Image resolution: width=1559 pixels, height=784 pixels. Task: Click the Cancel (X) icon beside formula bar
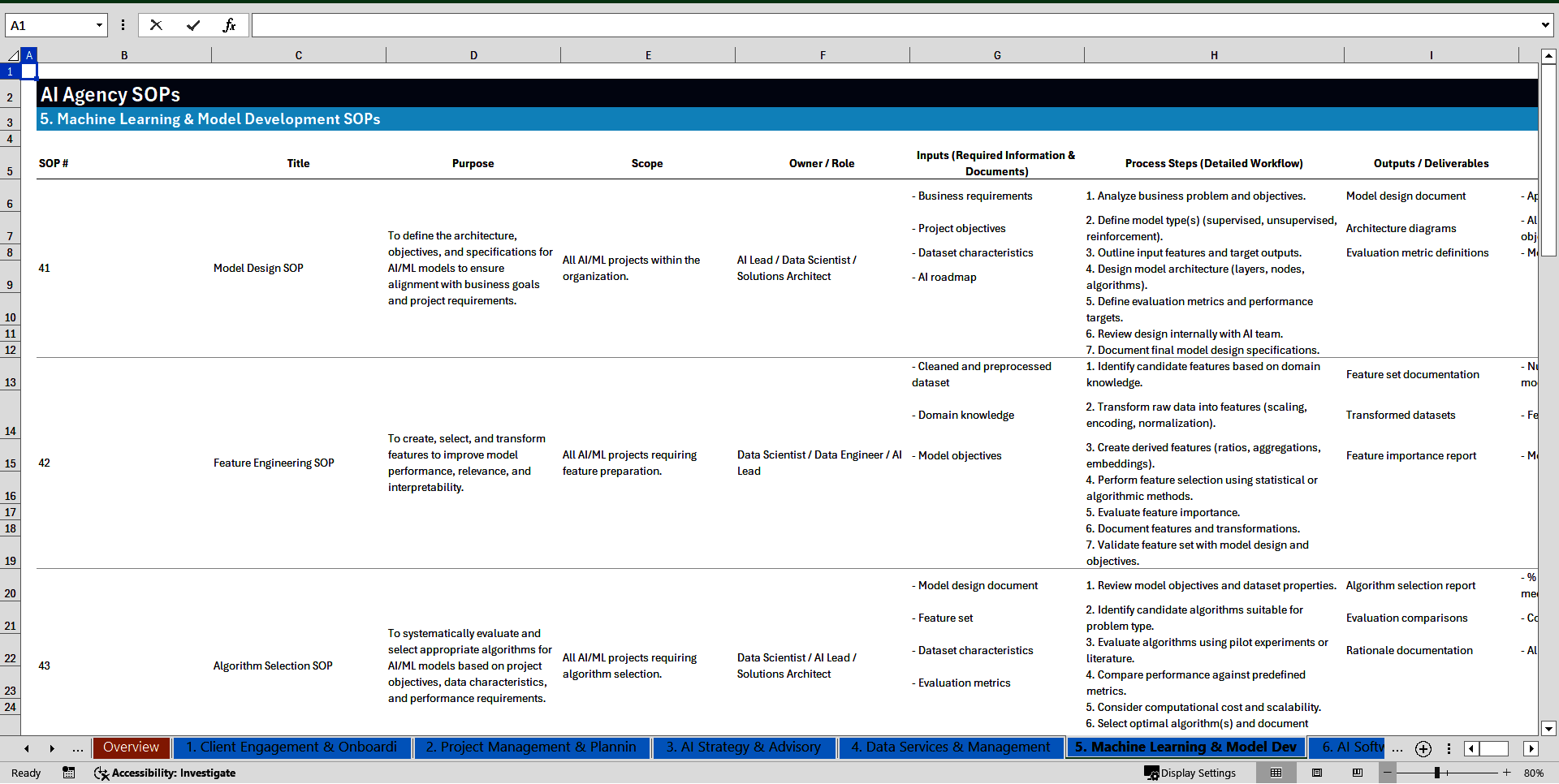[x=156, y=25]
